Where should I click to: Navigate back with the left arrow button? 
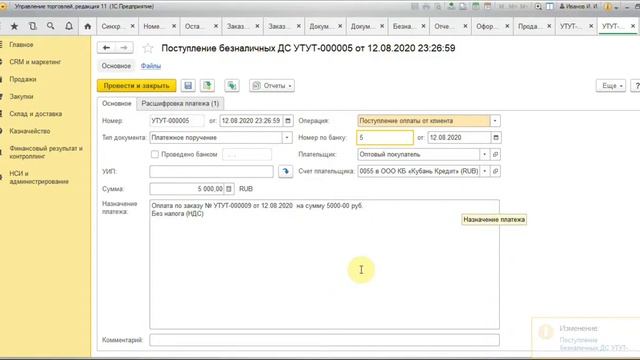pos(106,48)
